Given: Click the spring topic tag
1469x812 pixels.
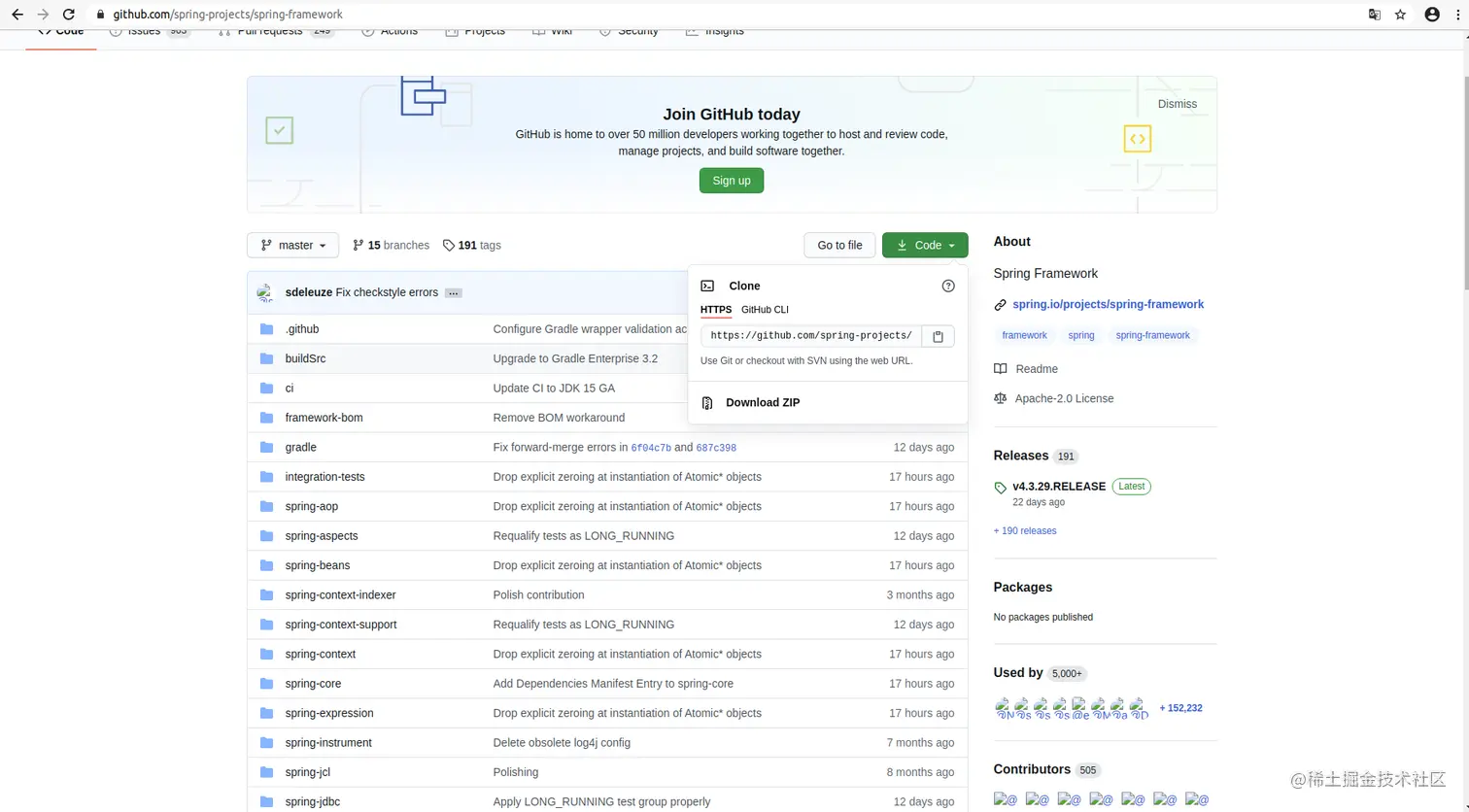Looking at the screenshot, I should click(x=1081, y=335).
